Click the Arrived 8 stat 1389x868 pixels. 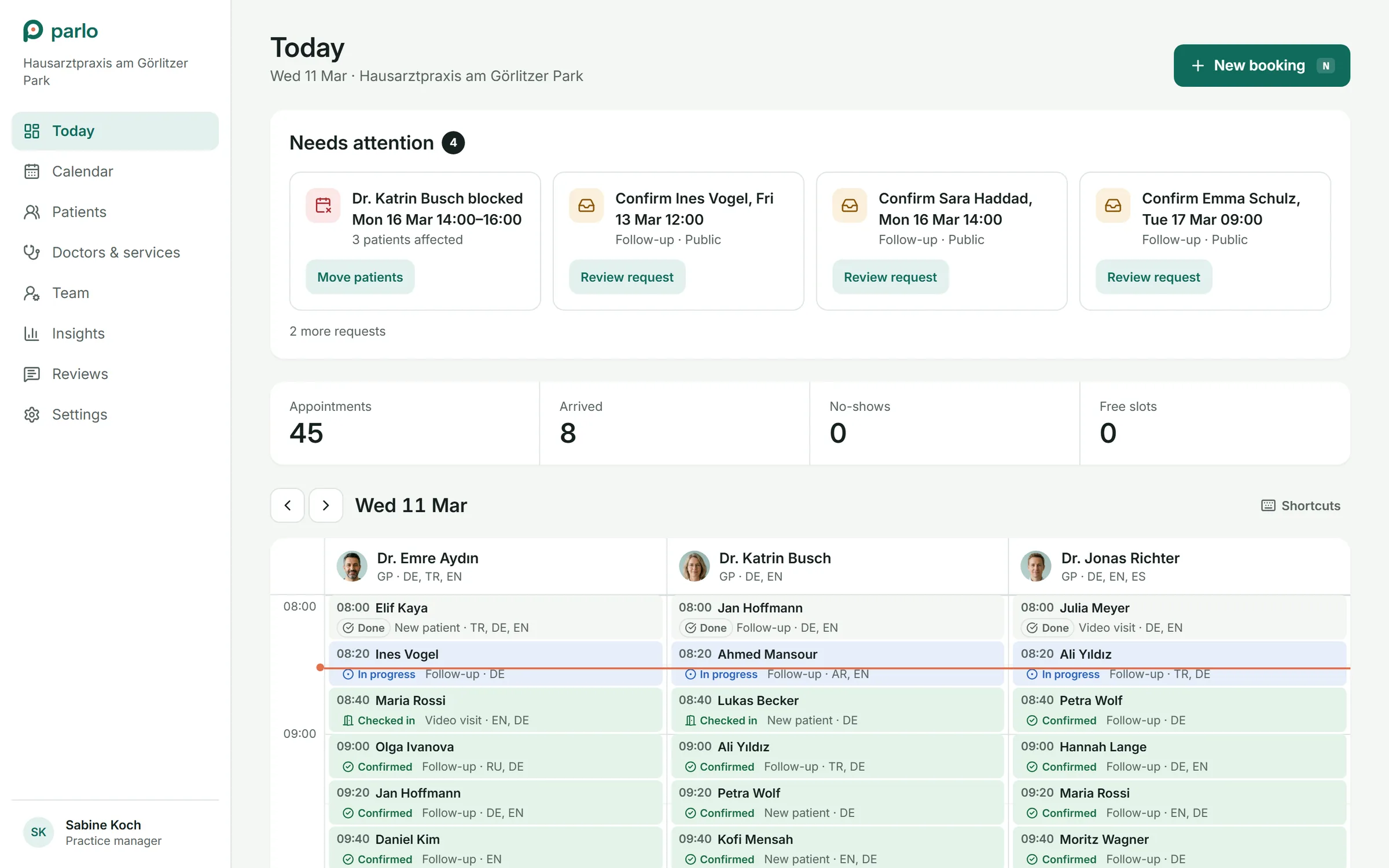pyautogui.click(x=674, y=423)
